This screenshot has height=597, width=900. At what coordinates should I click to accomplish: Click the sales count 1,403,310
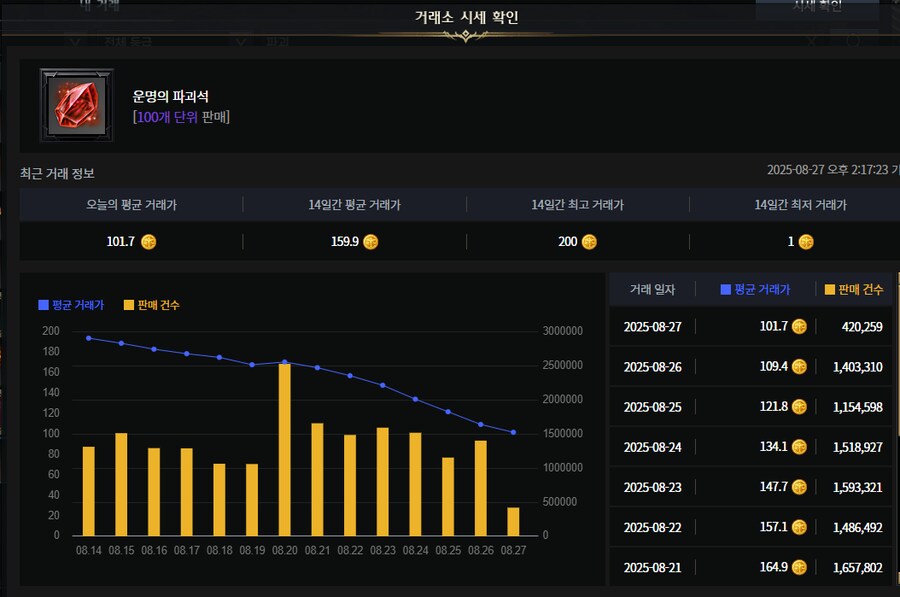click(x=858, y=367)
